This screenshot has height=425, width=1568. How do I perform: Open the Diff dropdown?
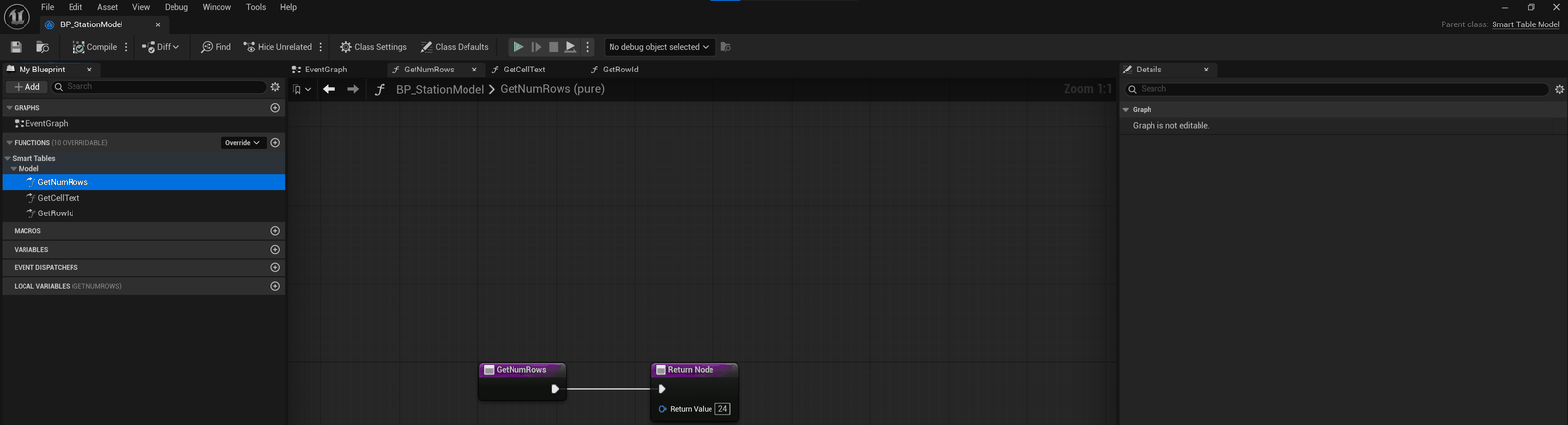coord(161,47)
